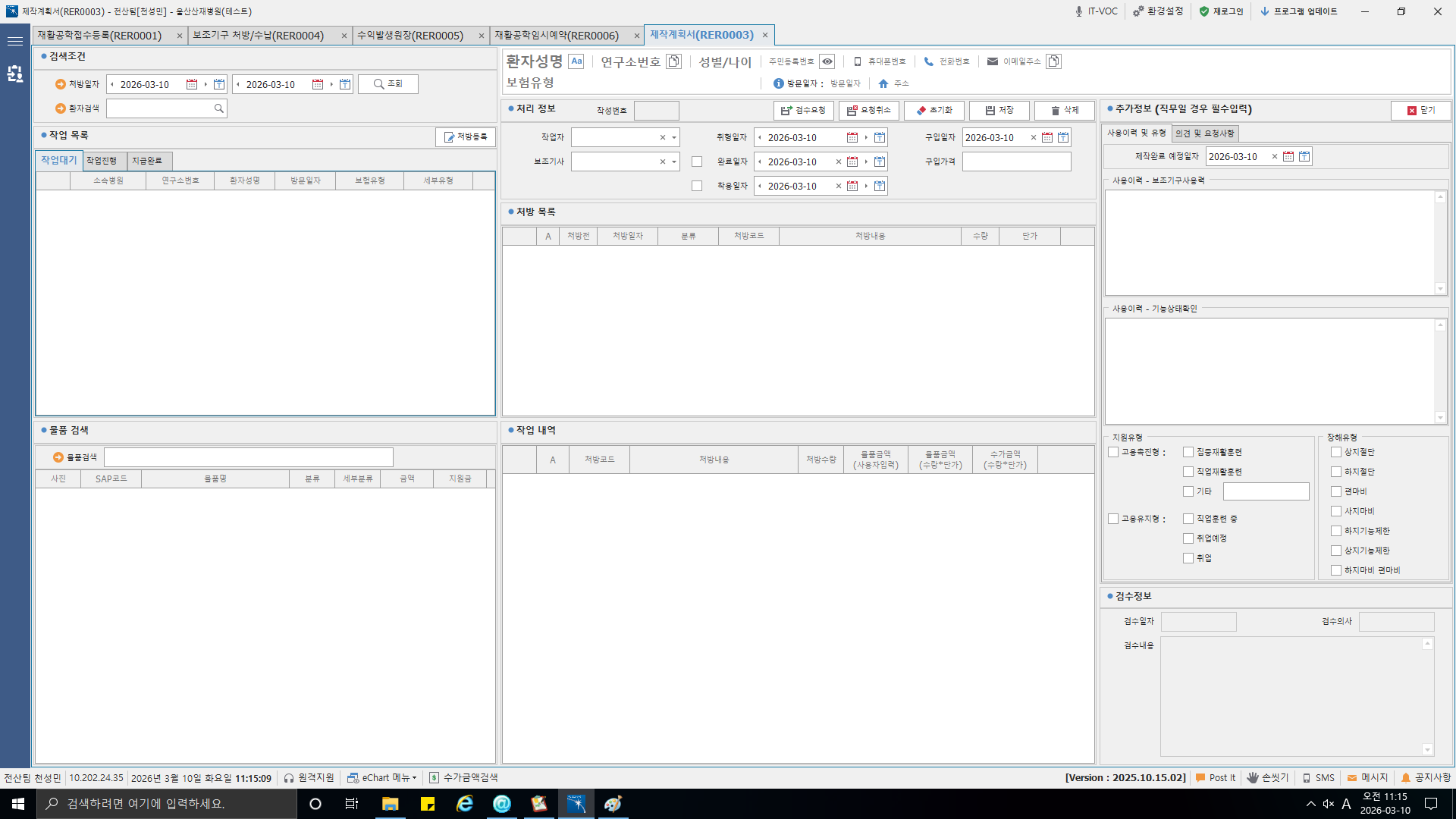Switch to 수익발생원장(RER0005) tab

coord(410,36)
